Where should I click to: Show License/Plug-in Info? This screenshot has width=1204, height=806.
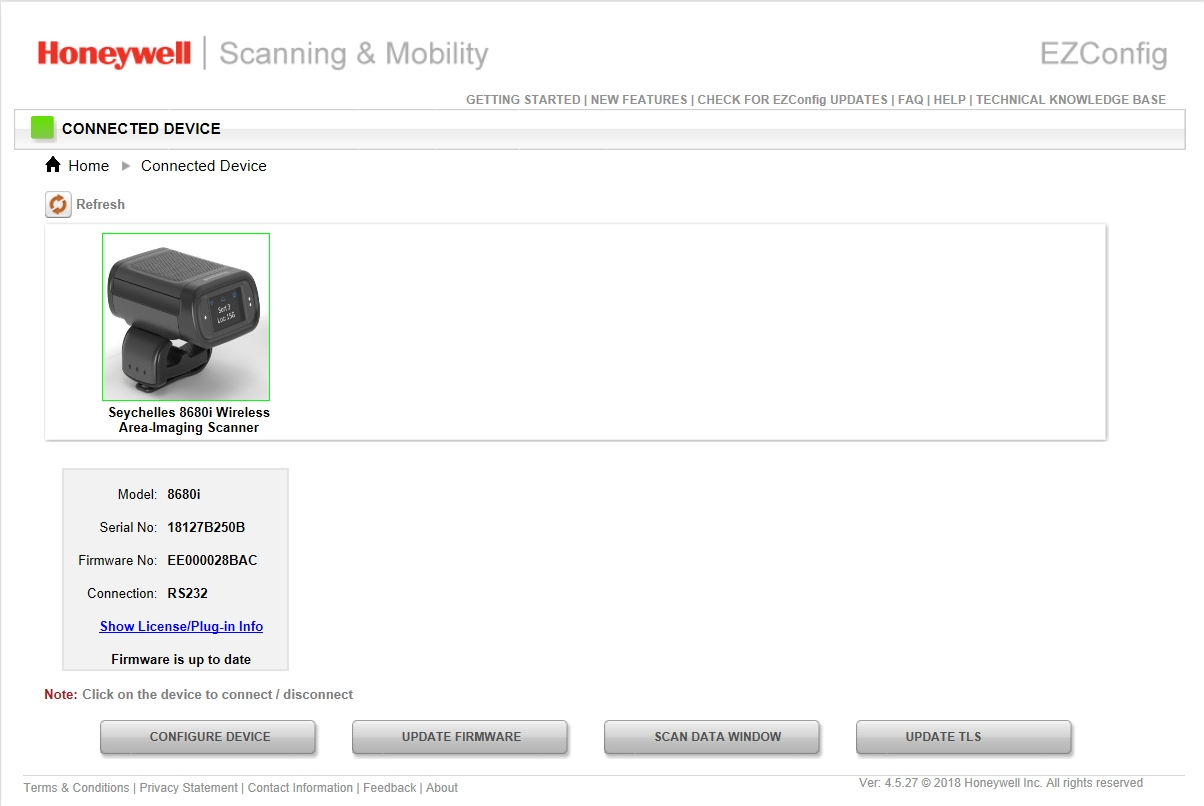point(180,626)
